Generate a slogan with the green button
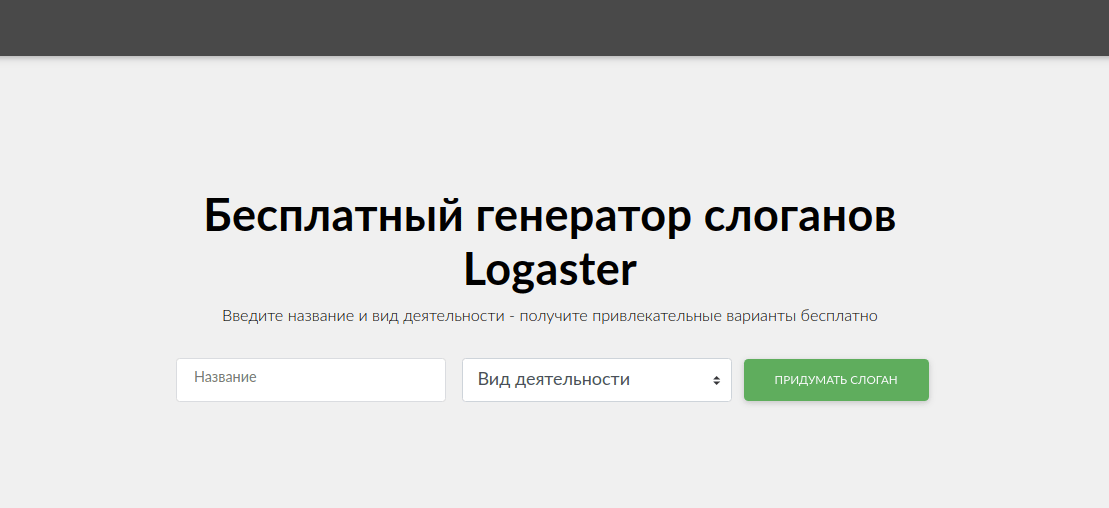 click(836, 380)
